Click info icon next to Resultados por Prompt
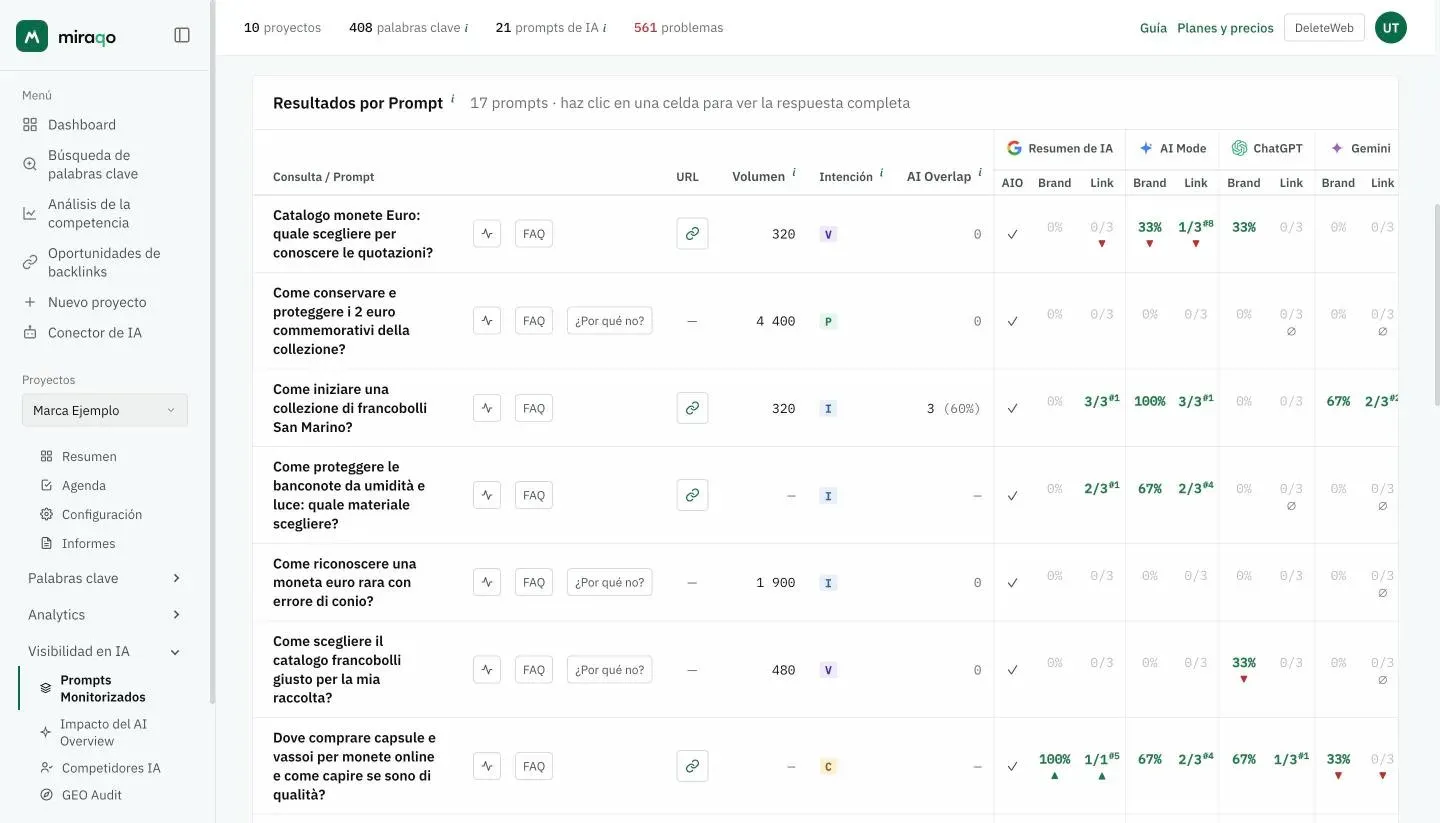 click(x=452, y=99)
